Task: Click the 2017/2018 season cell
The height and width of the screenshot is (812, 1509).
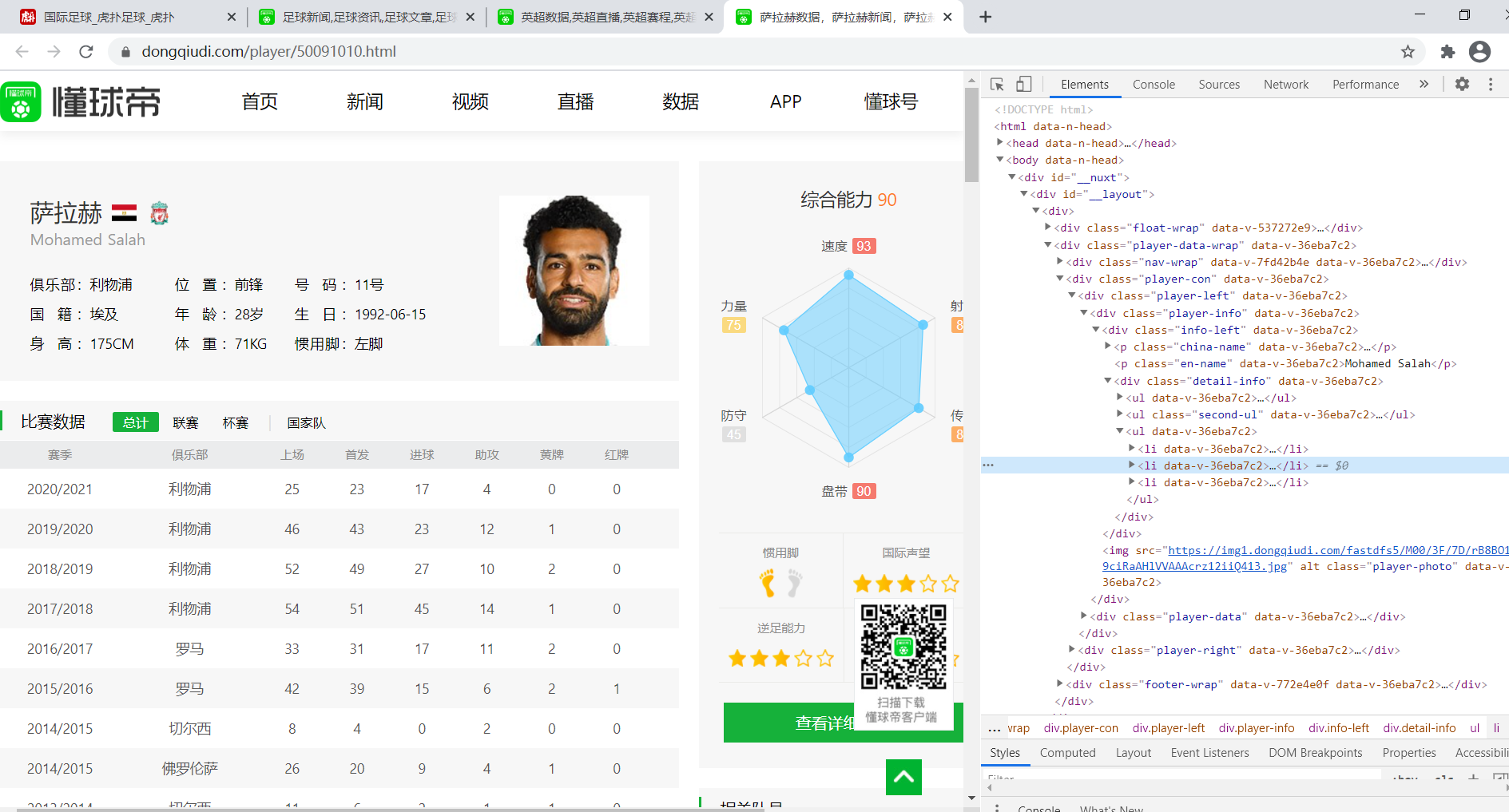Action: (60, 609)
